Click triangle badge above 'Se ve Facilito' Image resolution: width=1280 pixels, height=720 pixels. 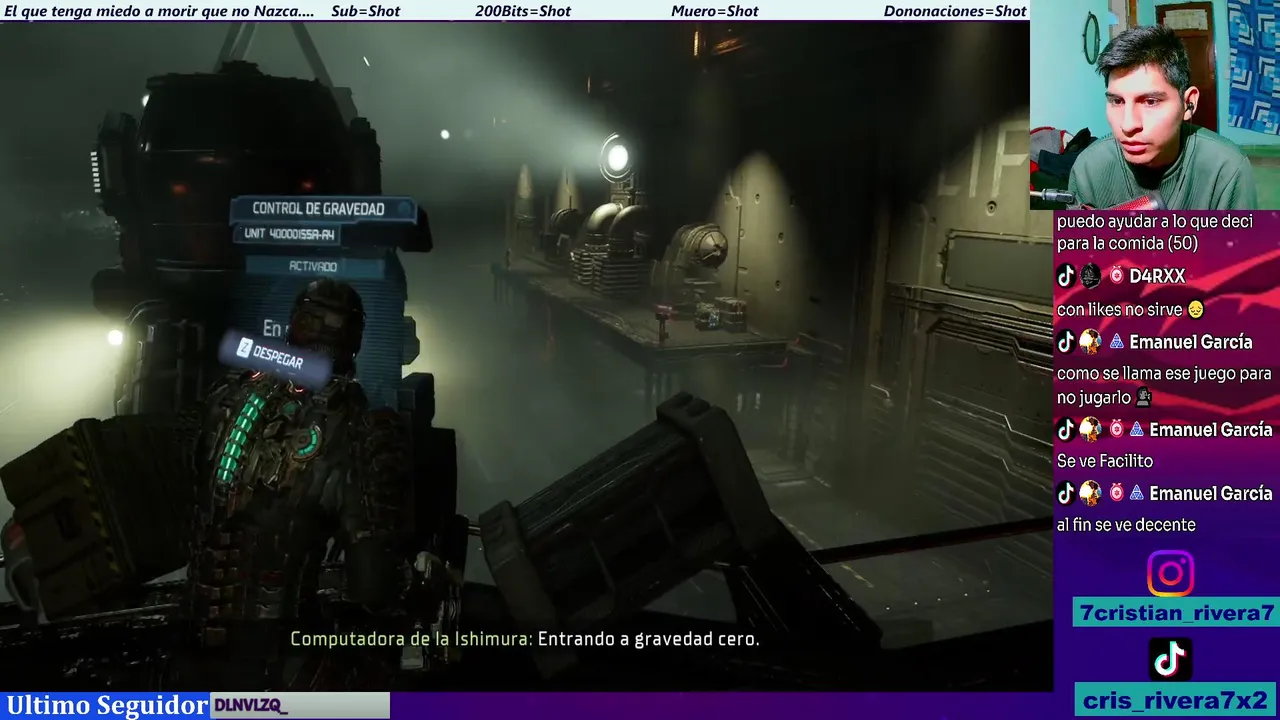[x=1136, y=430]
